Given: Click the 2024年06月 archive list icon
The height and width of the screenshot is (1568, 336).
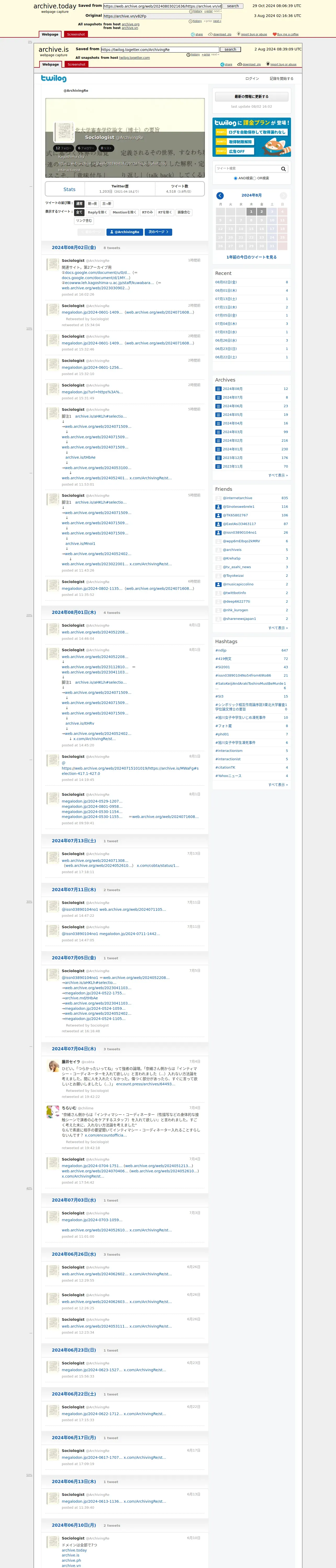Looking at the screenshot, I should [x=218, y=406].
